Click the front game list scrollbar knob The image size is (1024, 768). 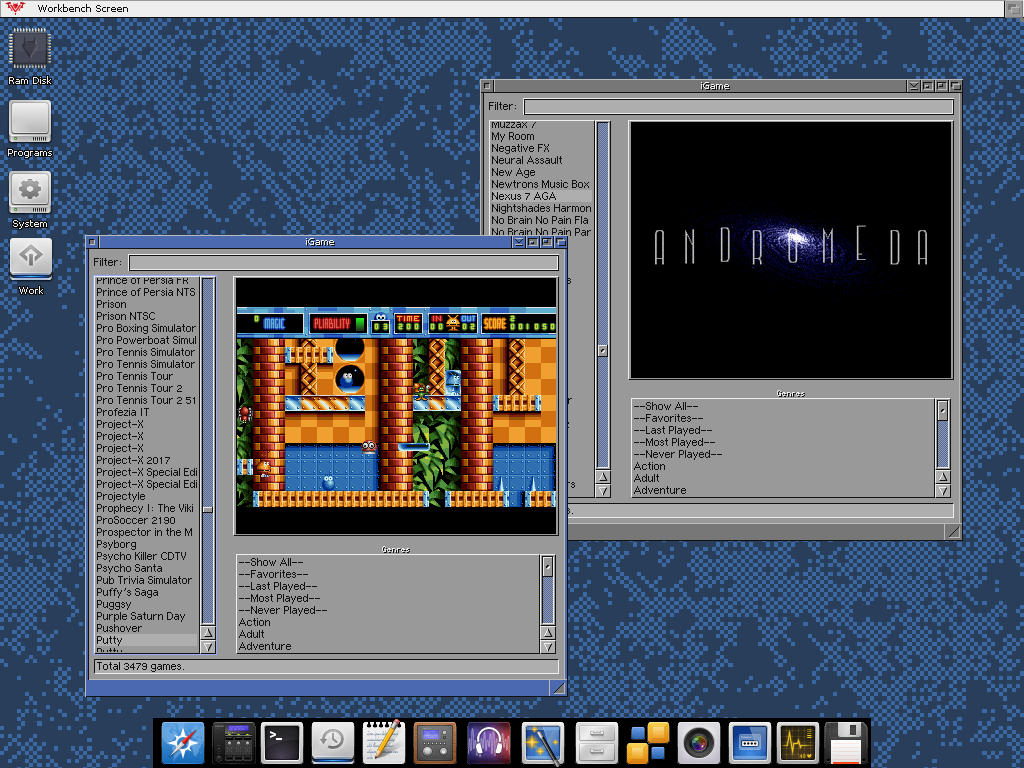coord(208,509)
